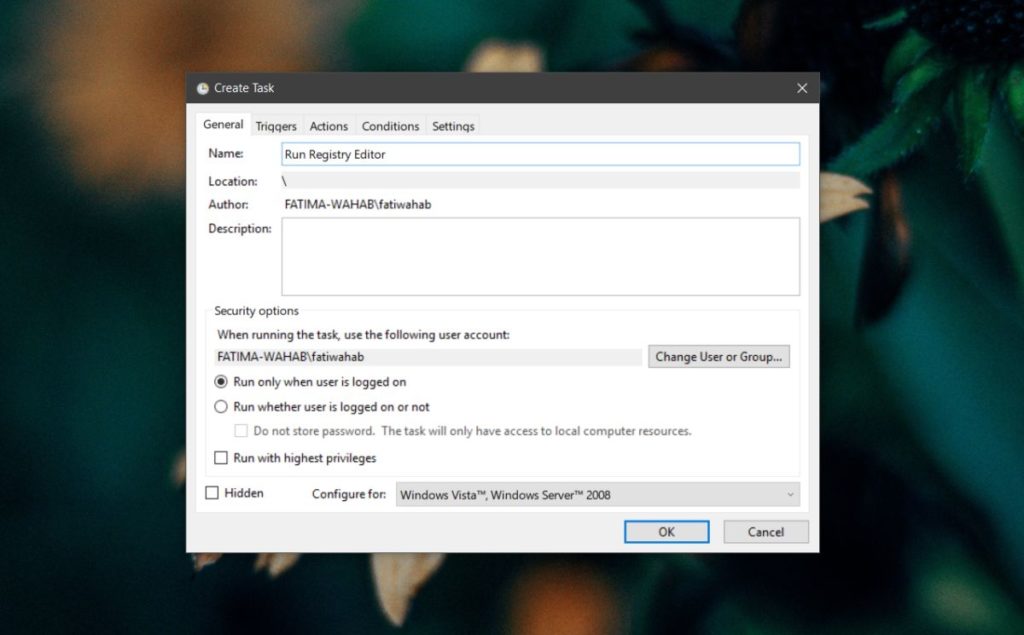Click the Change User or Group button

pyautogui.click(x=718, y=356)
